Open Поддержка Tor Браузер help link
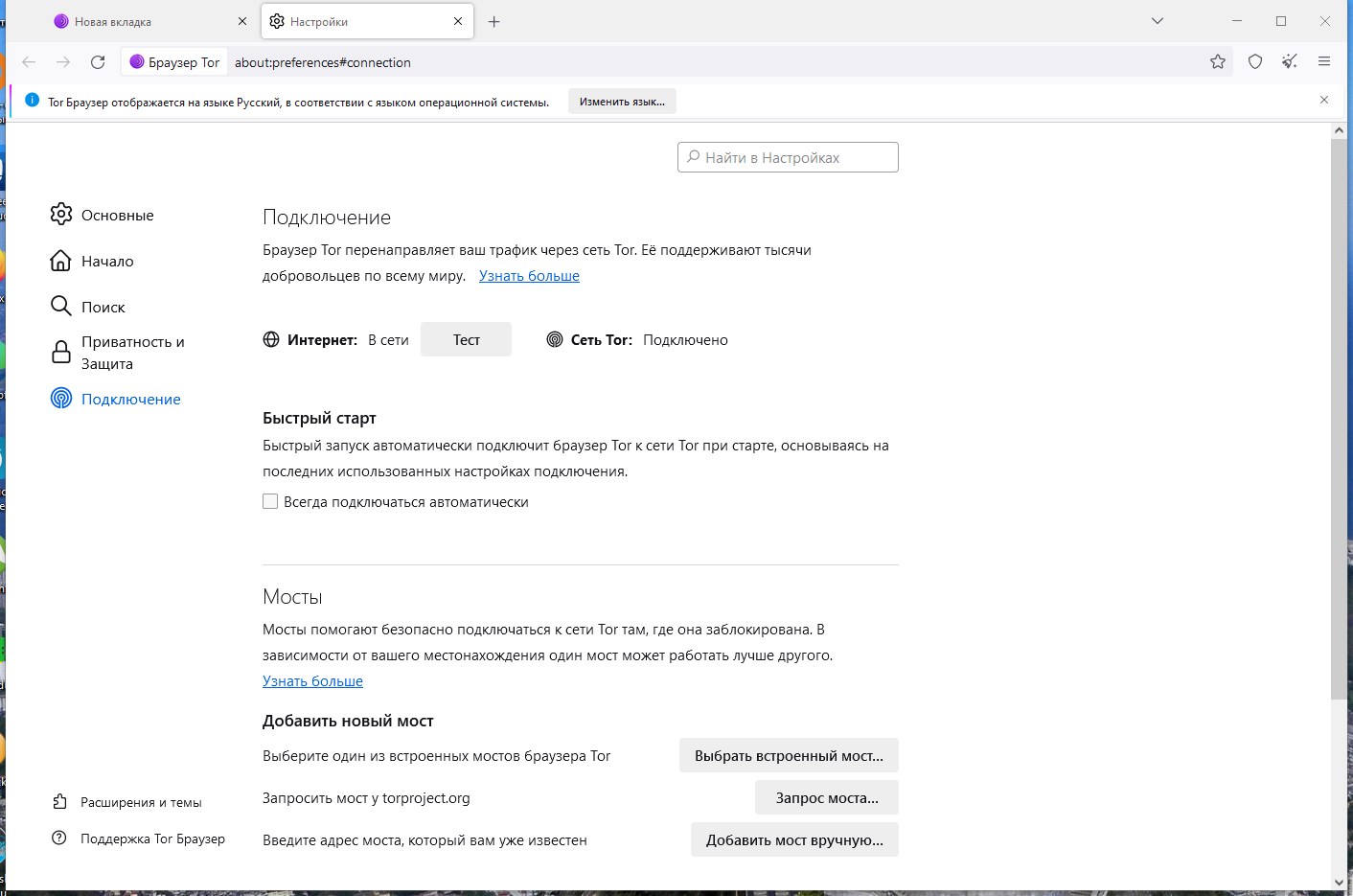Viewport: 1353px width, 896px height. pos(152,839)
